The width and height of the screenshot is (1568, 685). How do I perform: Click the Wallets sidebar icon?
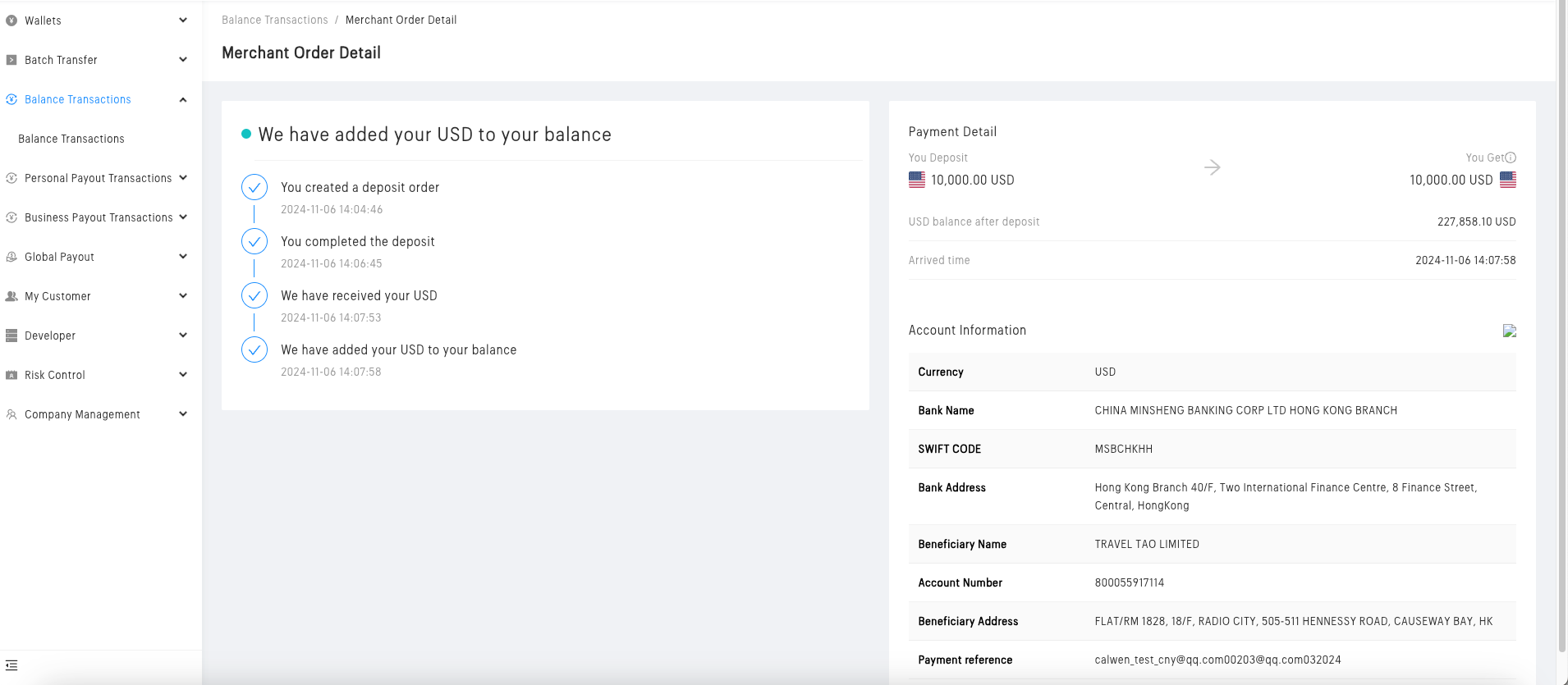click(11, 21)
